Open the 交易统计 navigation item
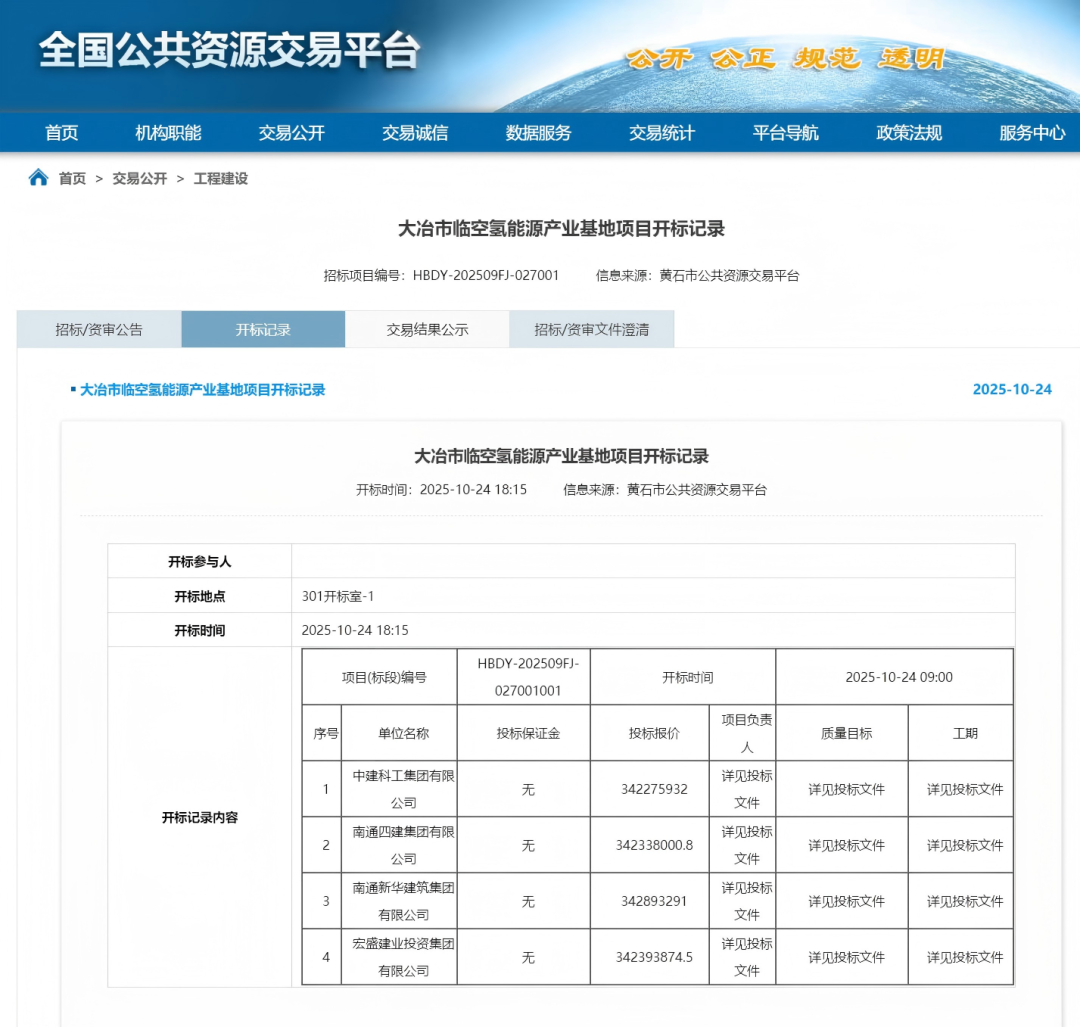This screenshot has height=1027, width=1080. point(662,133)
